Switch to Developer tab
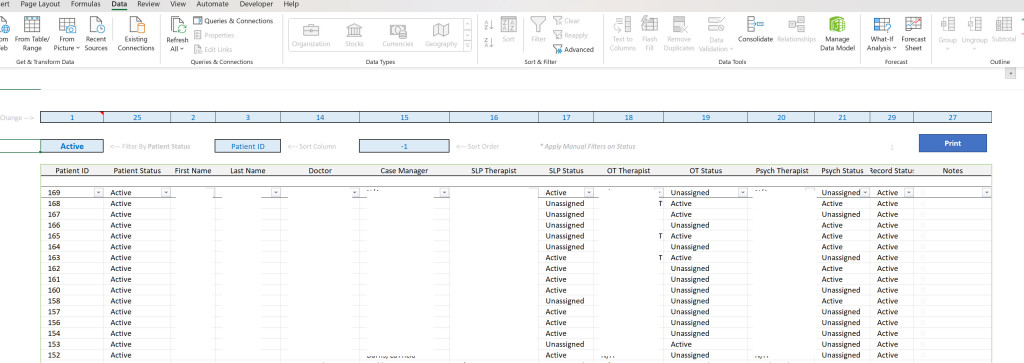The height and width of the screenshot is (363, 1024). [256, 4]
